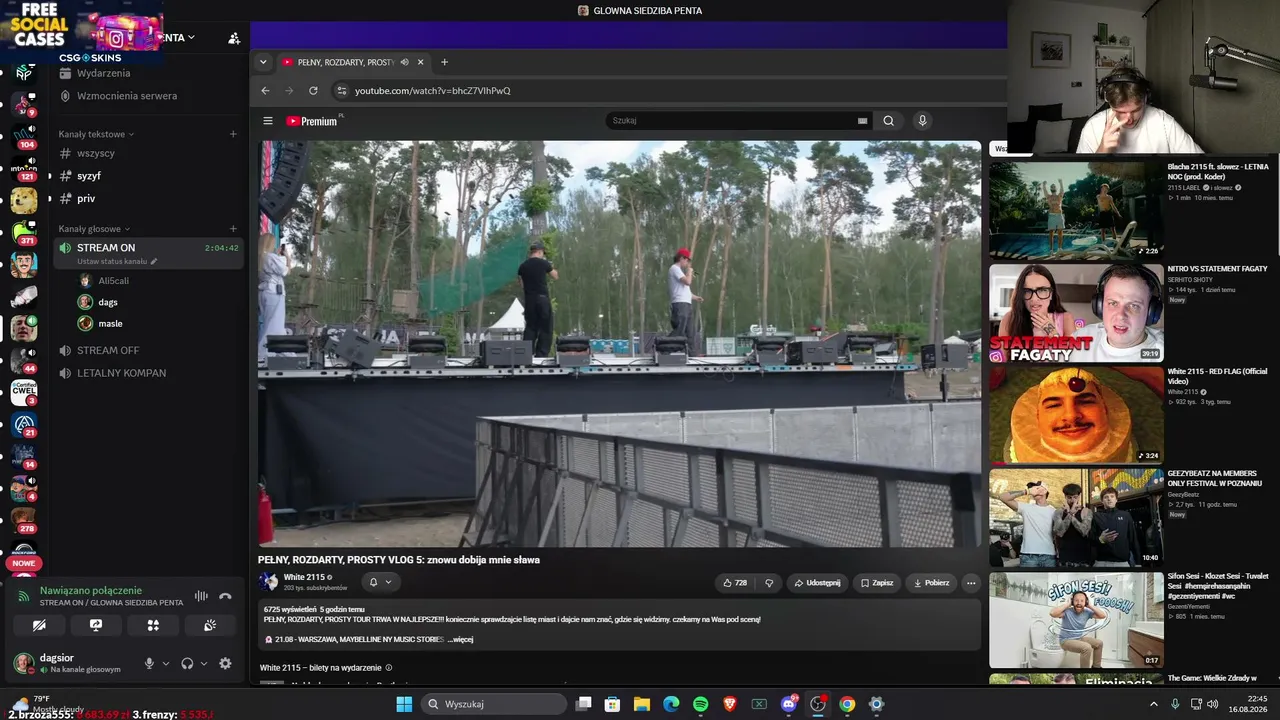Disconnect from the Discord voice call

225,597
